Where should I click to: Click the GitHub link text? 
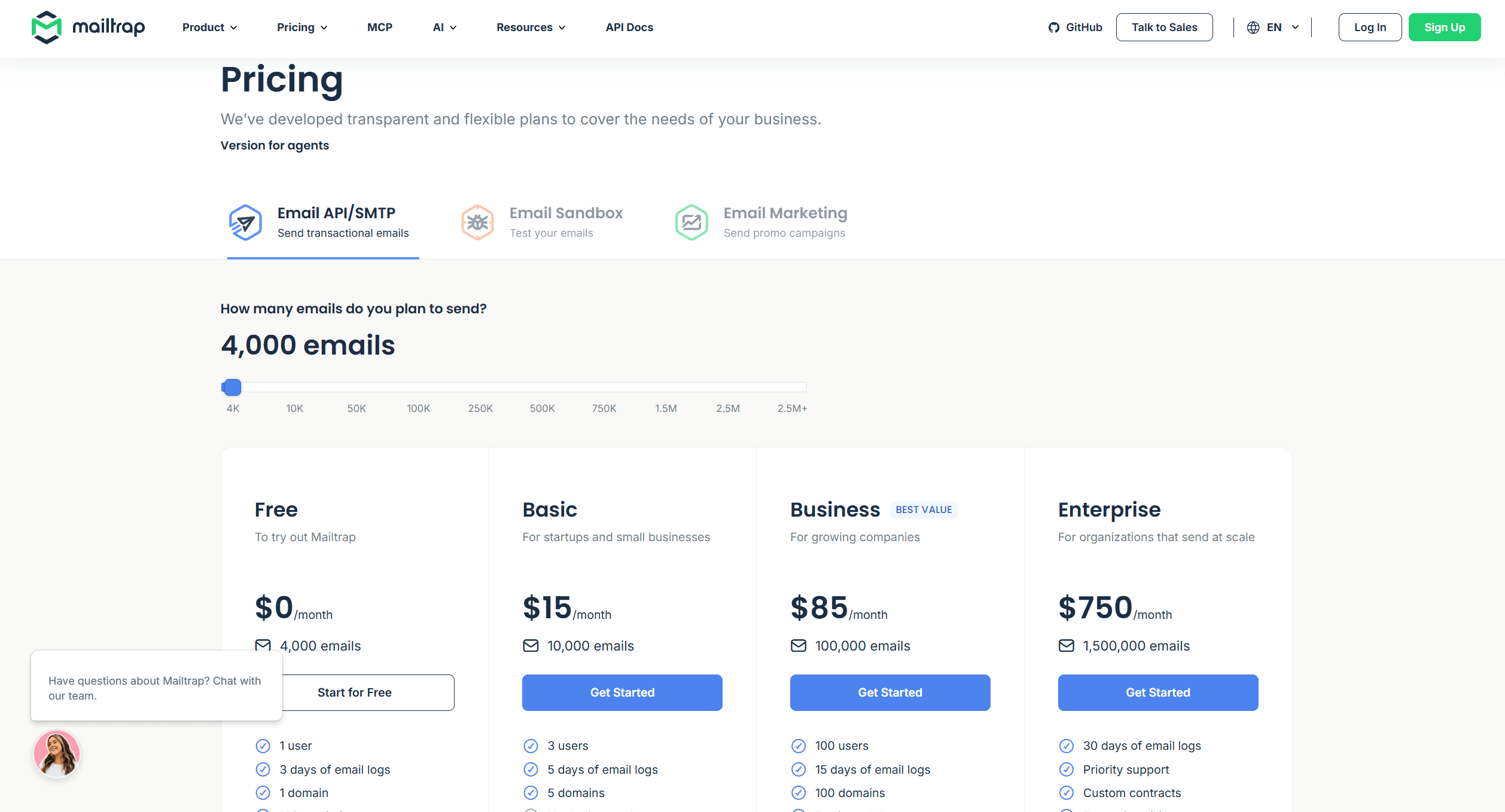[x=1084, y=28]
